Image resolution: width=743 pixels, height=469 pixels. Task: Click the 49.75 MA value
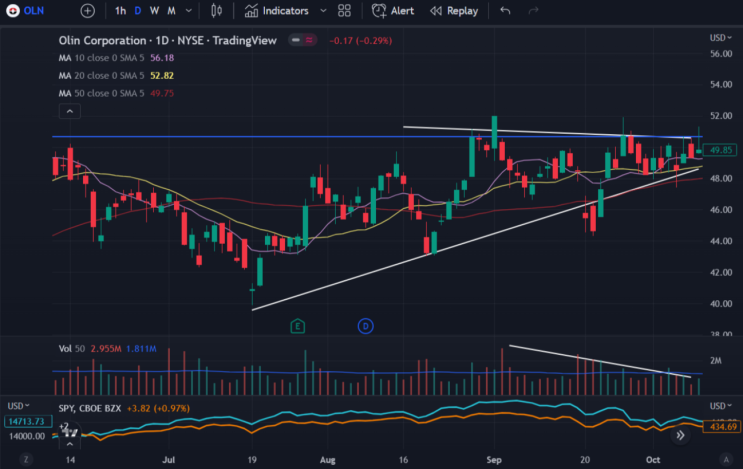tap(162, 93)
